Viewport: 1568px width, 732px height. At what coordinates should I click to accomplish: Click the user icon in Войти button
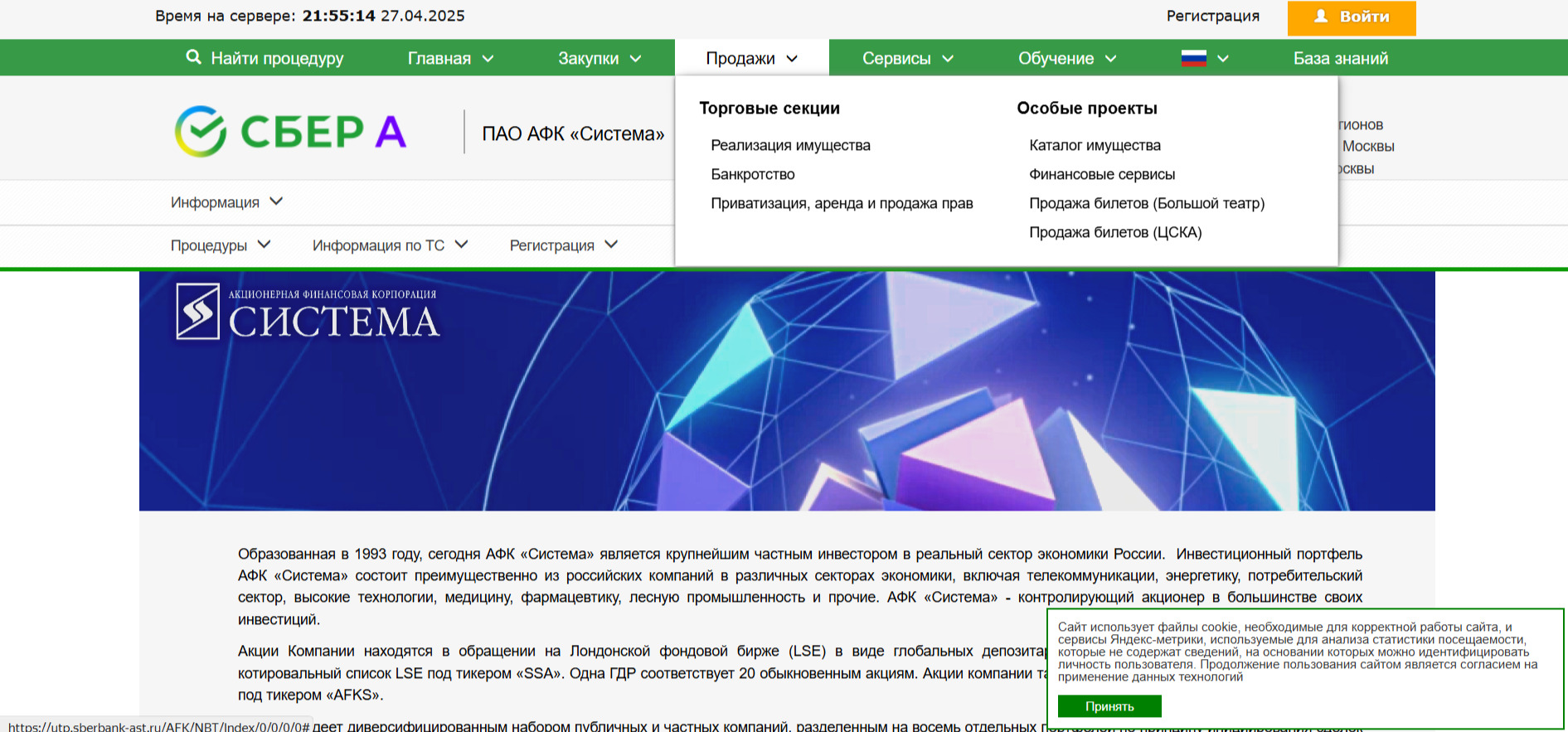tap(1321, 16)
